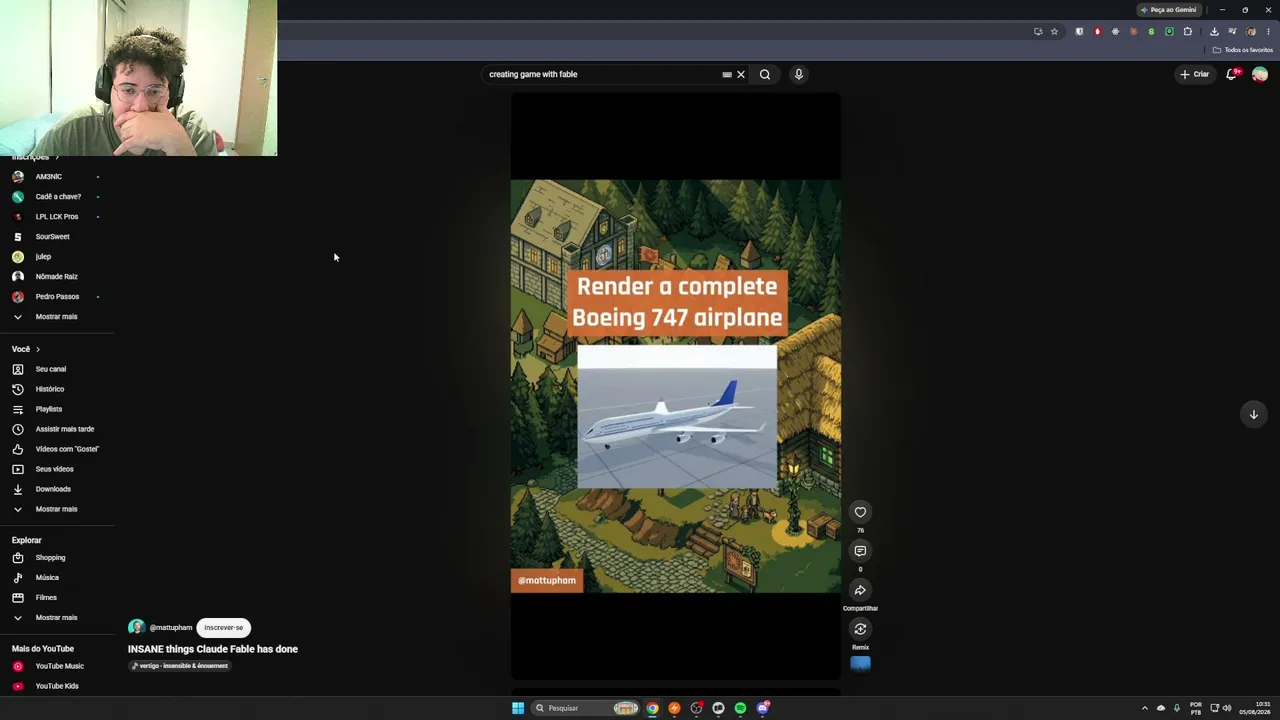Viewport: 1280px width, 720px height.
Task: Go to the next Short with down arrow
Action: tap(1253, 414)
